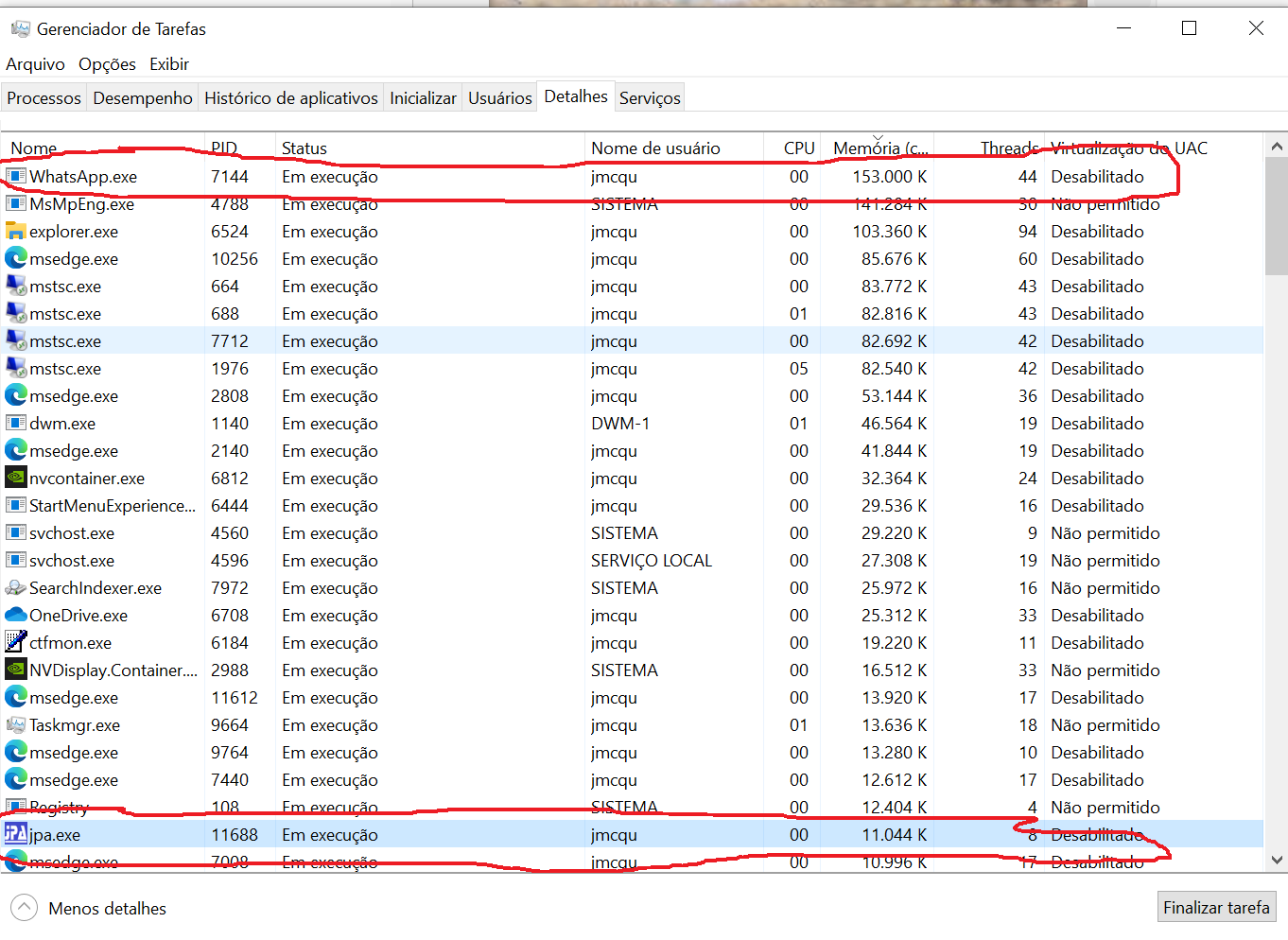Viewport: 1288px width, 940px height.
Task: Sort by the Memória column header
Action: pos(879,148)
